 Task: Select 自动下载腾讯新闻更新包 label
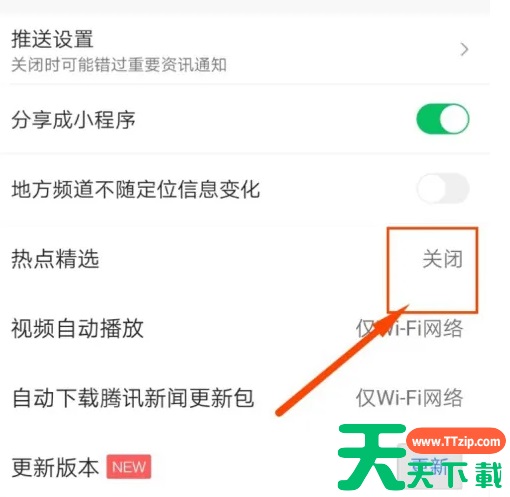point(133,398)
